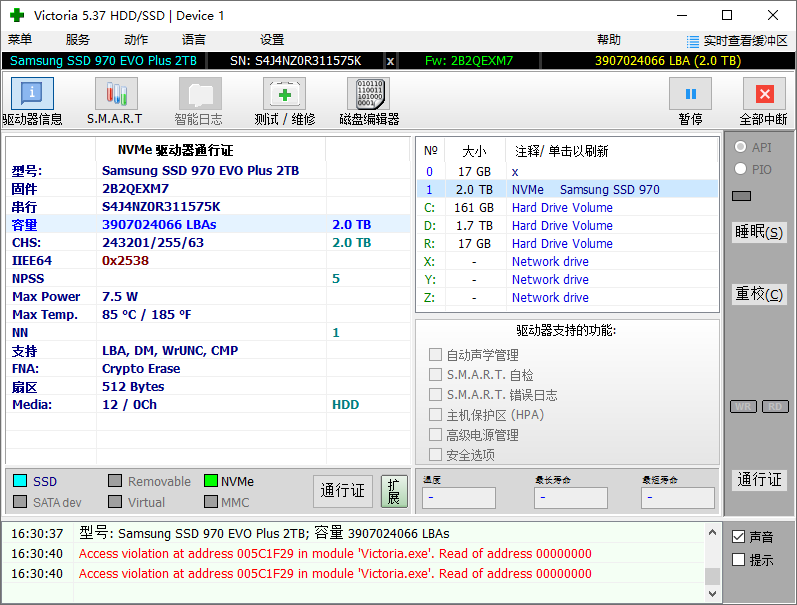Click the cyan SSD indicator swatch
Screen dimensions: 797x605
[x=20, y=480]
